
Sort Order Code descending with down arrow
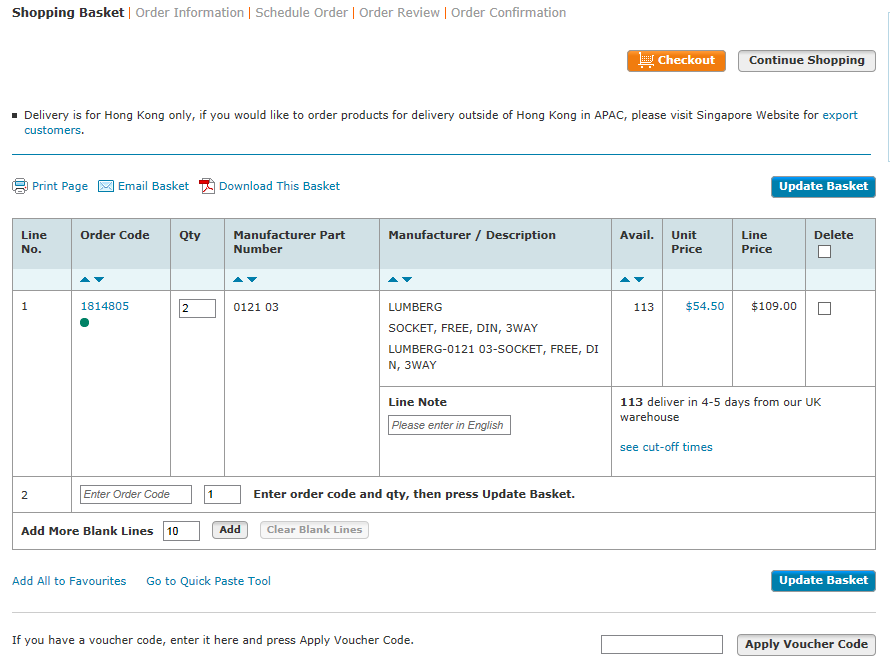pyautogui.click(x=99, y=279)
